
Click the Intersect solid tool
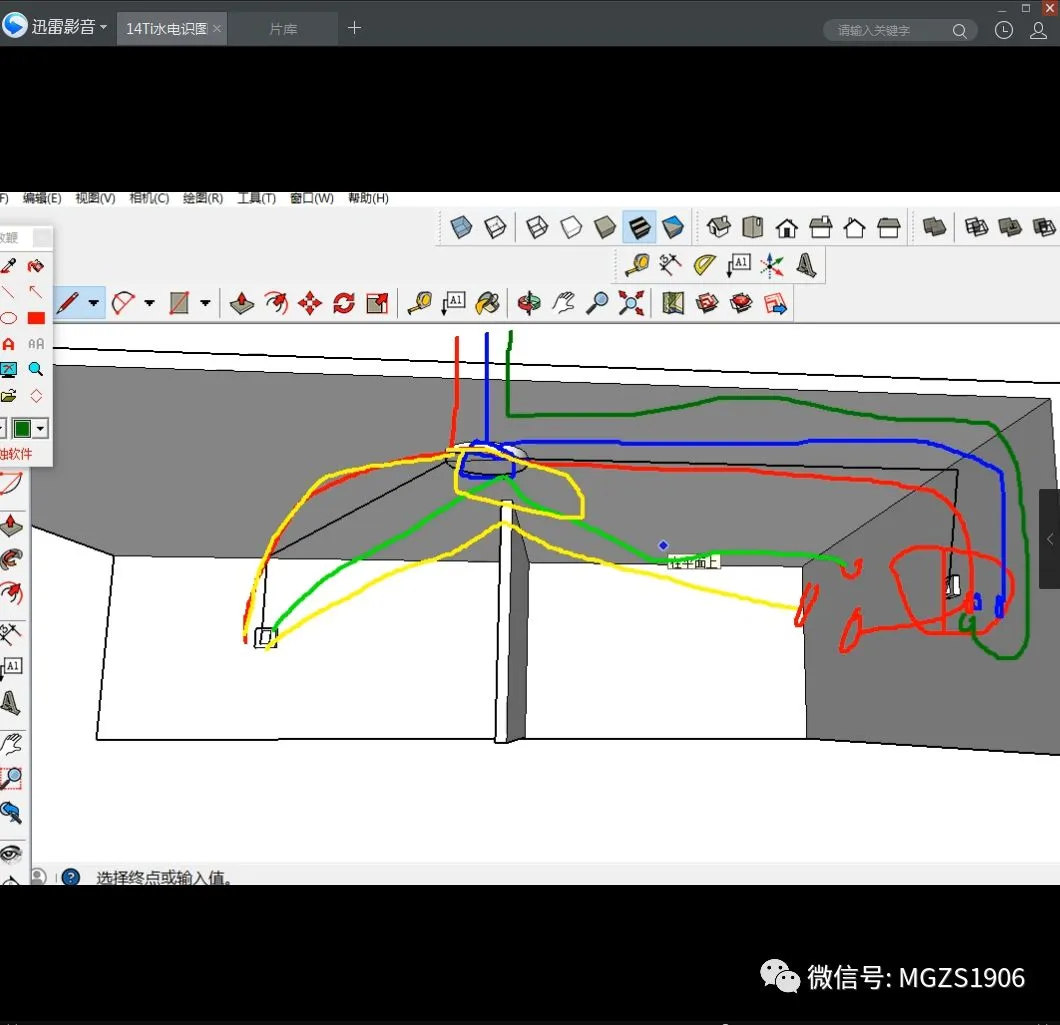pos(975,227)
